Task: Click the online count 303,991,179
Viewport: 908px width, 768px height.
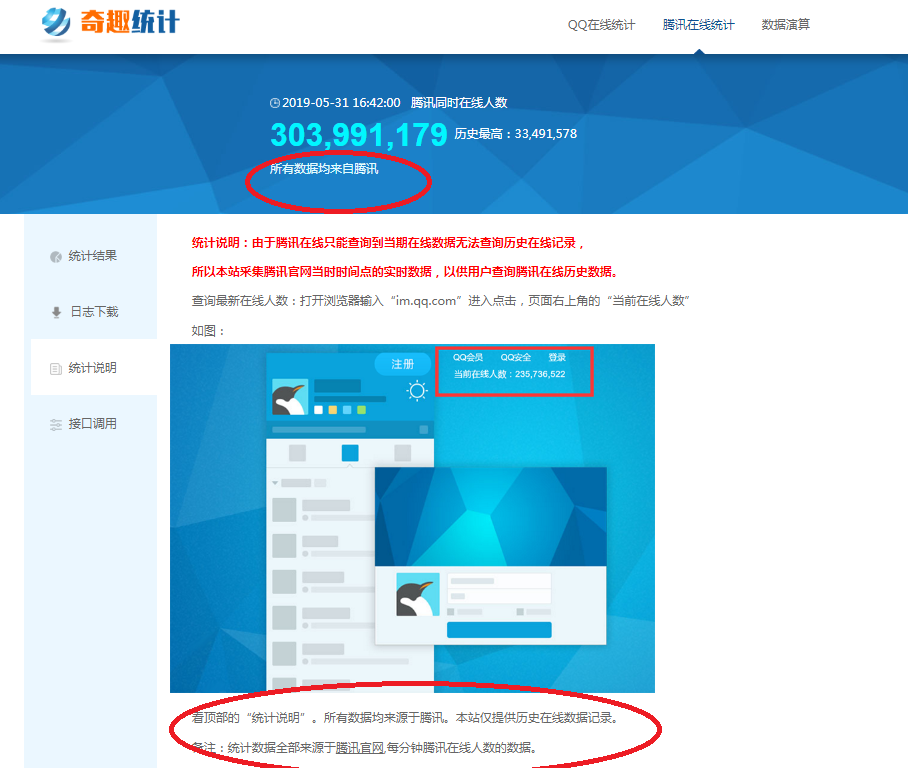Action: coord(359,135)
